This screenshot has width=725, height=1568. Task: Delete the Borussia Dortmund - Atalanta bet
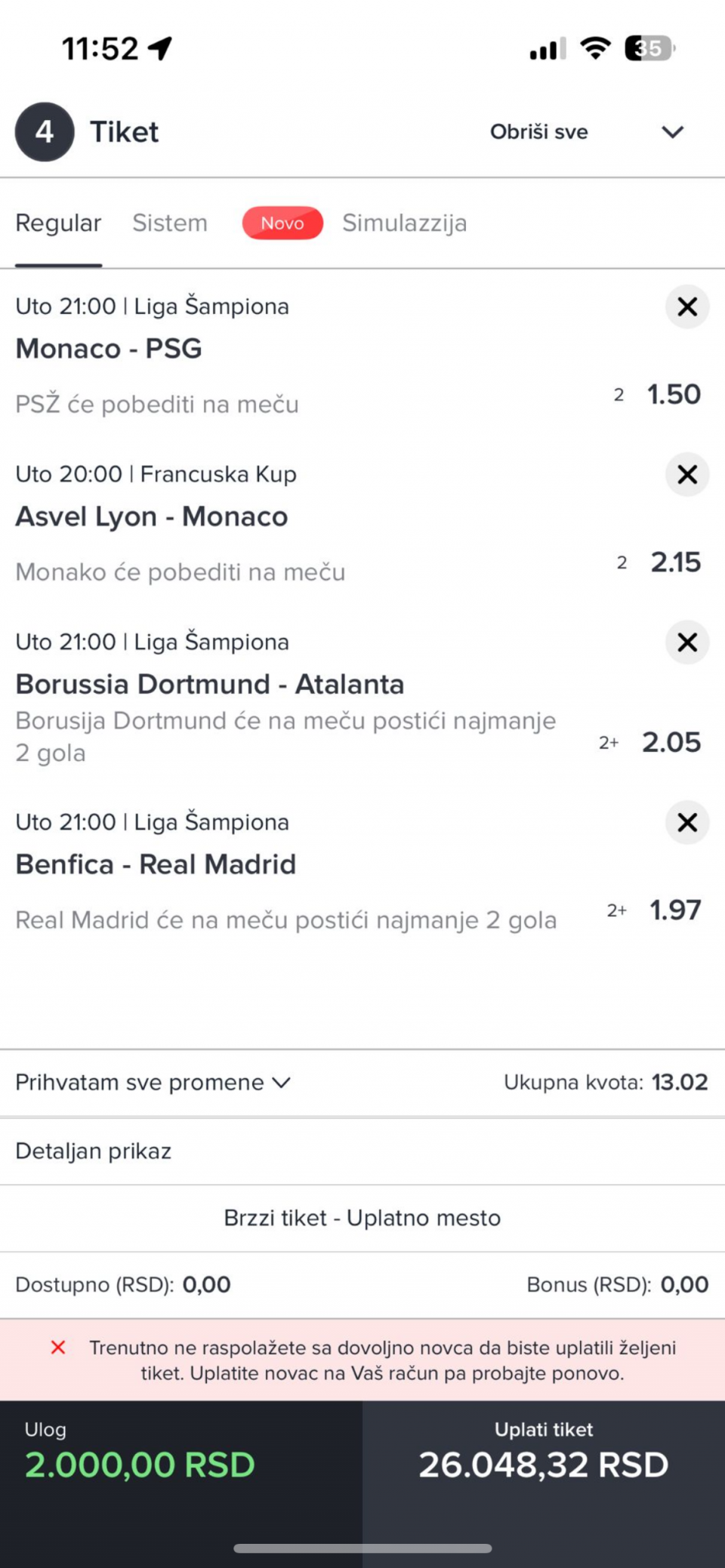pyautogui.click(x=686, y=642)
